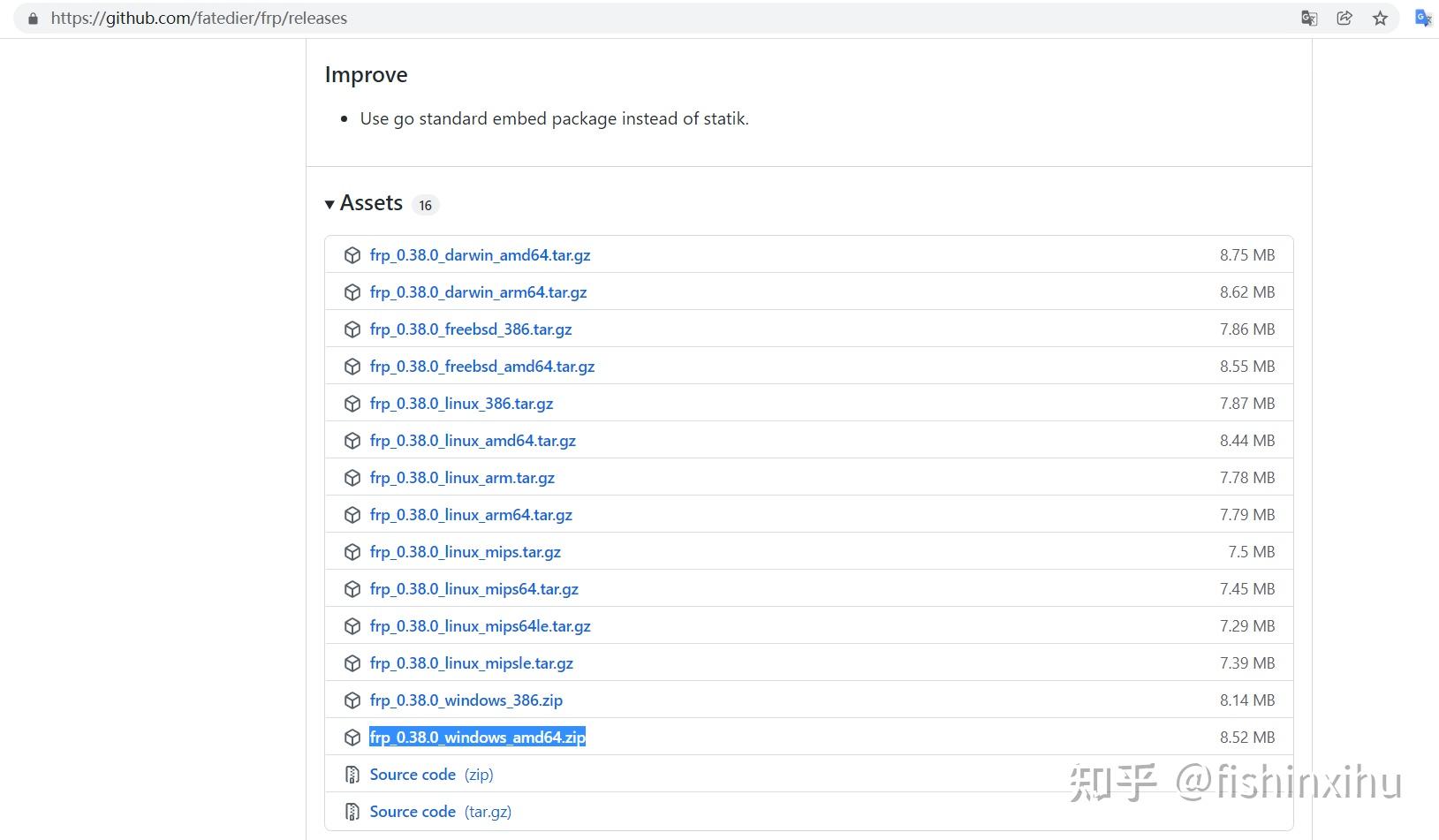Click the Google Translate extension icon
Screen dimensions: 1439x840
[x=1422, y=18]
